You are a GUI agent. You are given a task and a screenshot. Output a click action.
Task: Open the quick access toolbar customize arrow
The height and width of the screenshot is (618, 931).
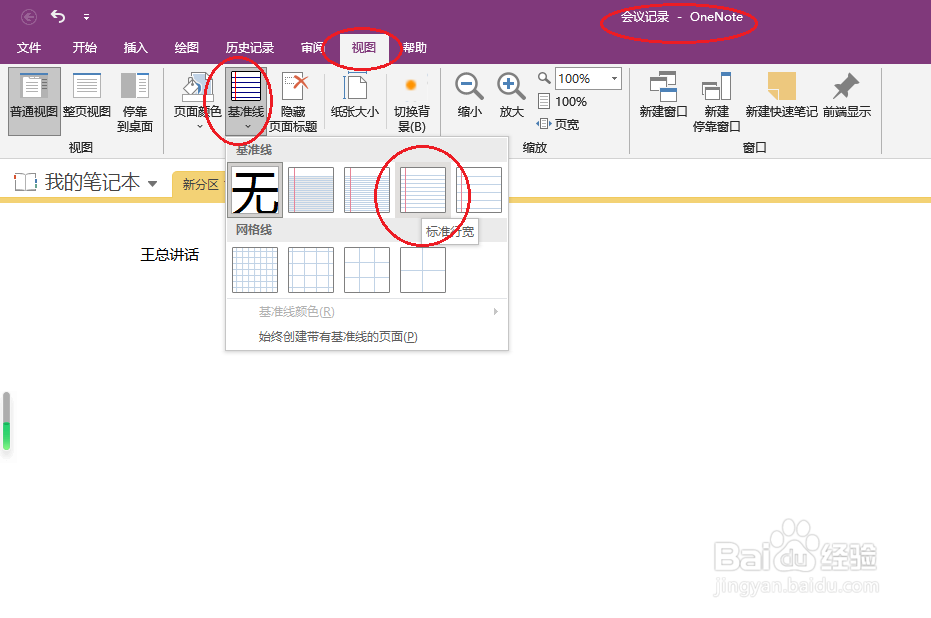coord(87,17)
